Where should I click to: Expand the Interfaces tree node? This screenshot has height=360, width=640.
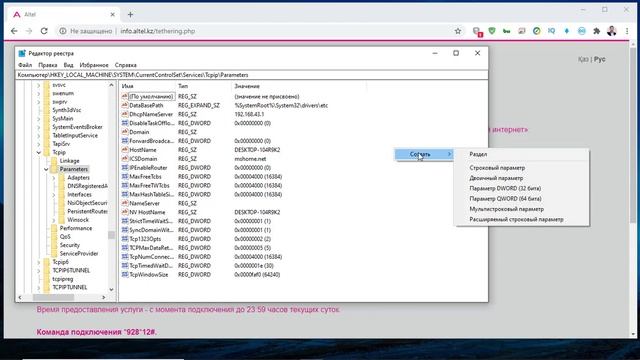[x=54, y=195]
